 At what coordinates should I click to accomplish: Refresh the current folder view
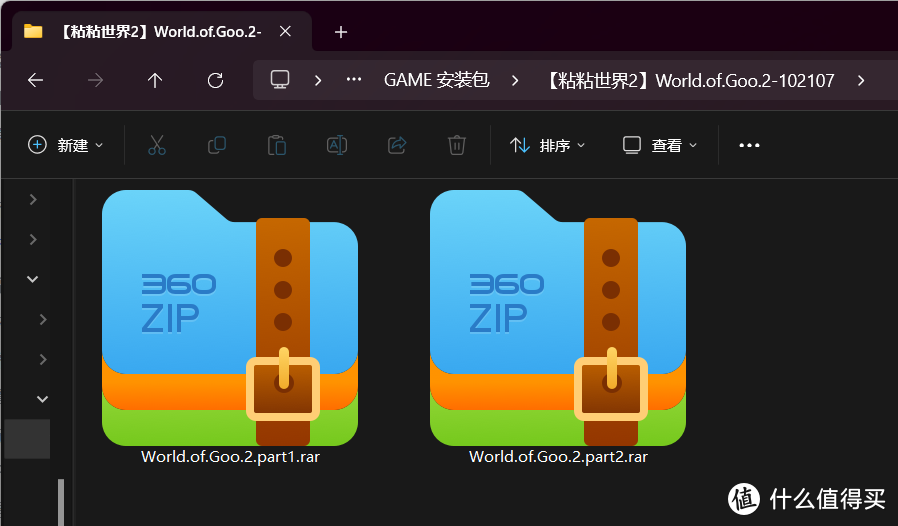pos(215,80)
